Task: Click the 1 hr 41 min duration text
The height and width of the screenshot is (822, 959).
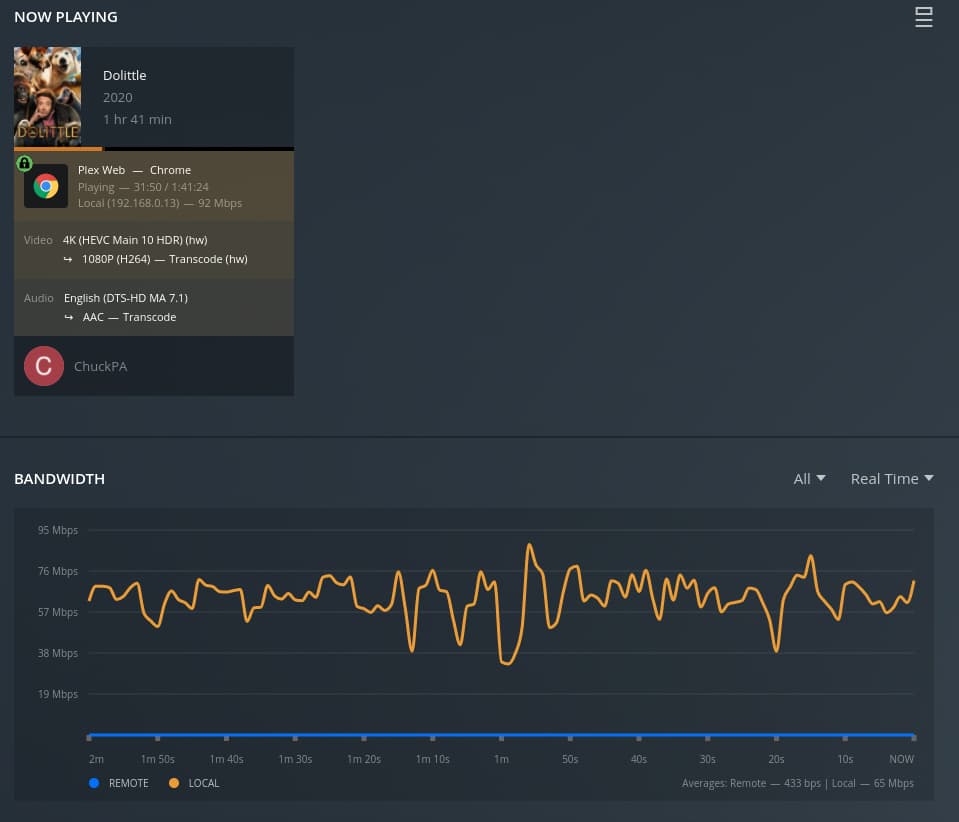Action: 137,119
